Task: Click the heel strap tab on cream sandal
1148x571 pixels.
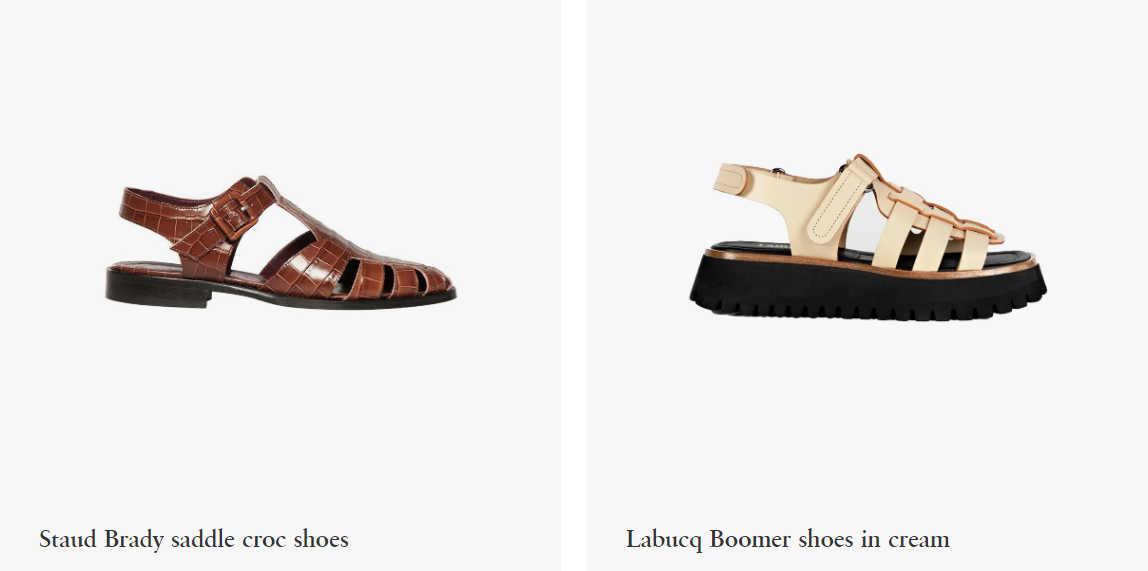Action: click(x=730, y=179)
